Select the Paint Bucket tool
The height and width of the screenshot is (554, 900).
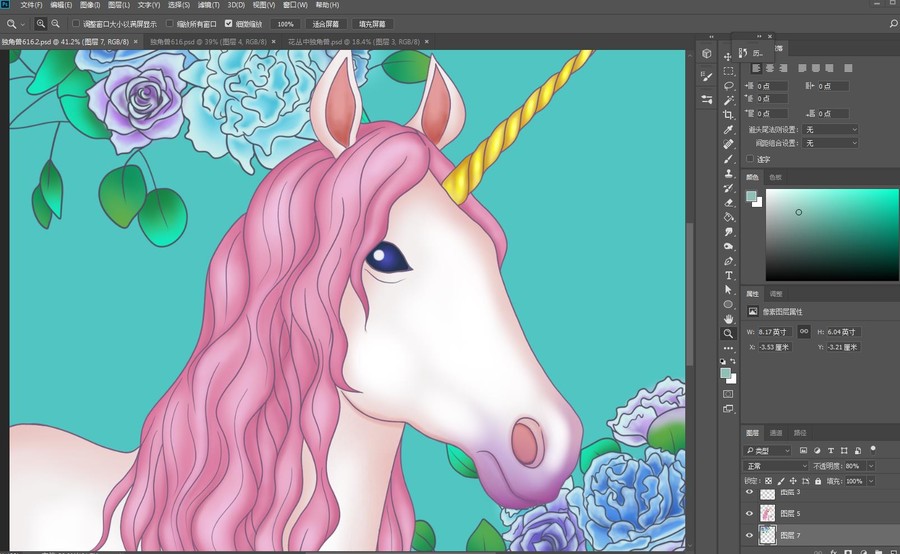[x=728, y=217]
